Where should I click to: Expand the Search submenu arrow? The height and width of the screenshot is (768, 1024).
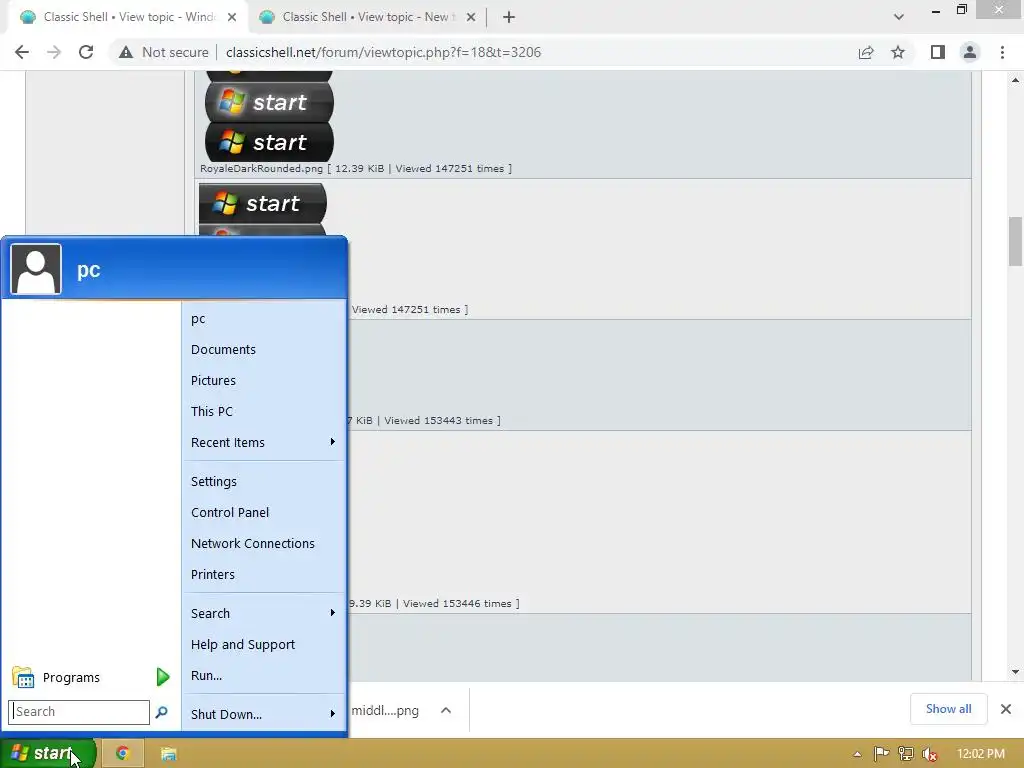pos(332,613)
